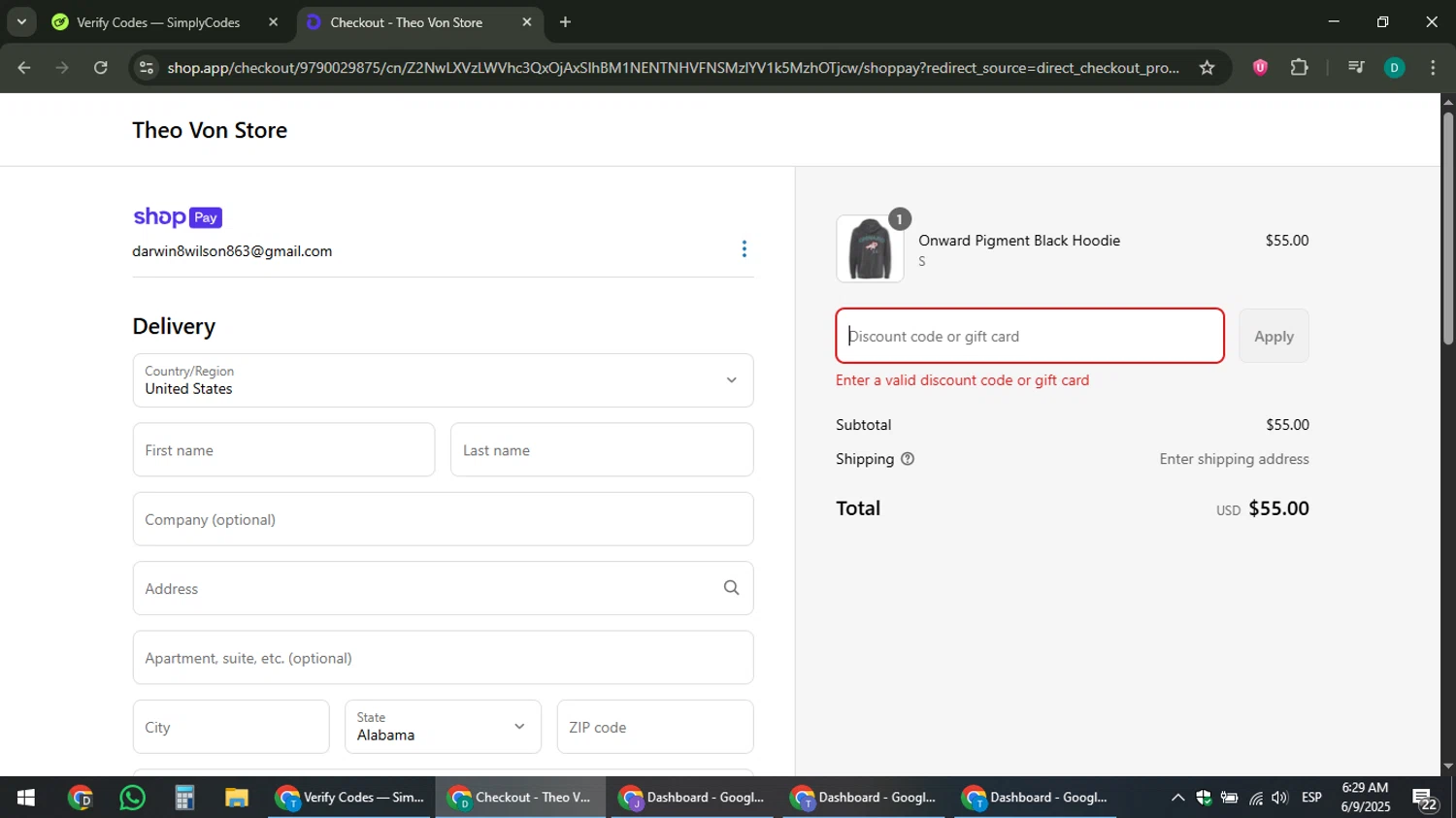
Task: Click the Company (optional) field
Action: click(443, 519)
